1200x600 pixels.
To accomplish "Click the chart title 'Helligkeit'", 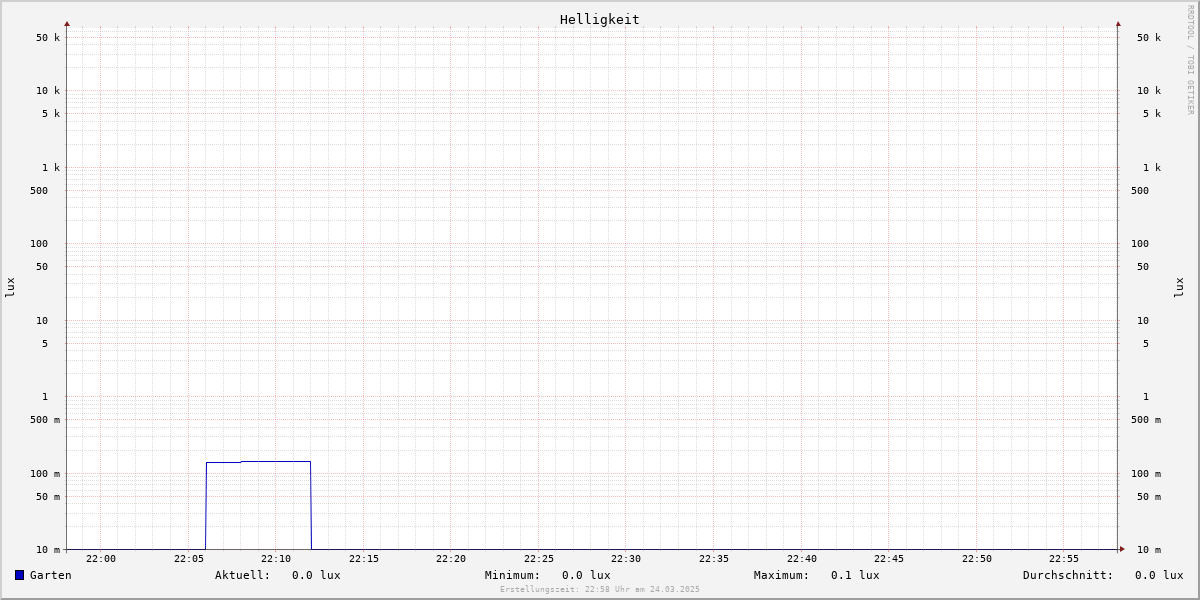I will pyautogui.click(x=600, y=19).
